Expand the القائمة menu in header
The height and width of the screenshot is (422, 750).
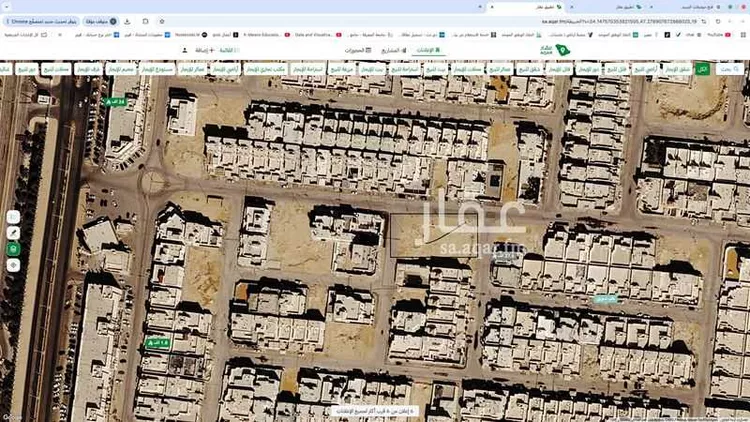pyautogui.click(x=229, y=50)
